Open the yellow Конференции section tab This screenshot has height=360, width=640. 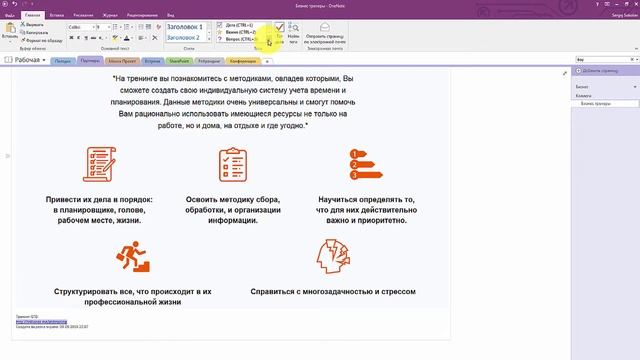[243, 61]
